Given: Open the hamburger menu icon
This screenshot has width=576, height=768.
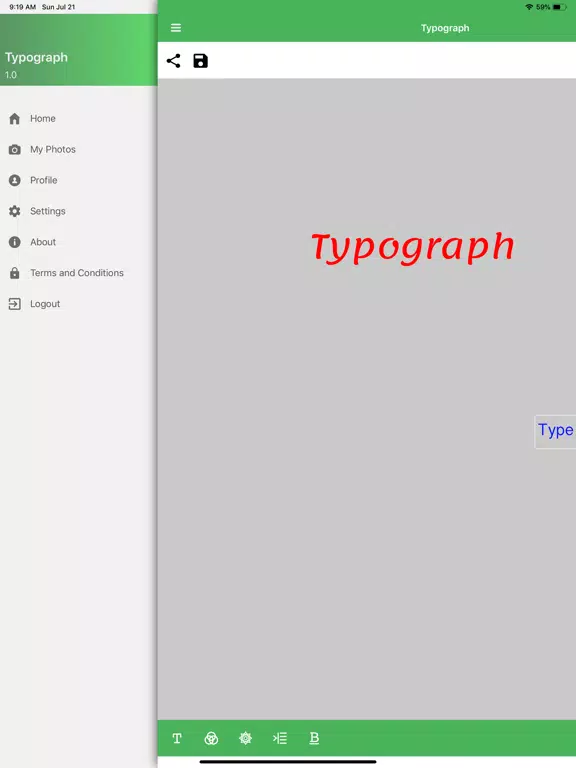Looking at the screenshot, I should click(176, 28).
